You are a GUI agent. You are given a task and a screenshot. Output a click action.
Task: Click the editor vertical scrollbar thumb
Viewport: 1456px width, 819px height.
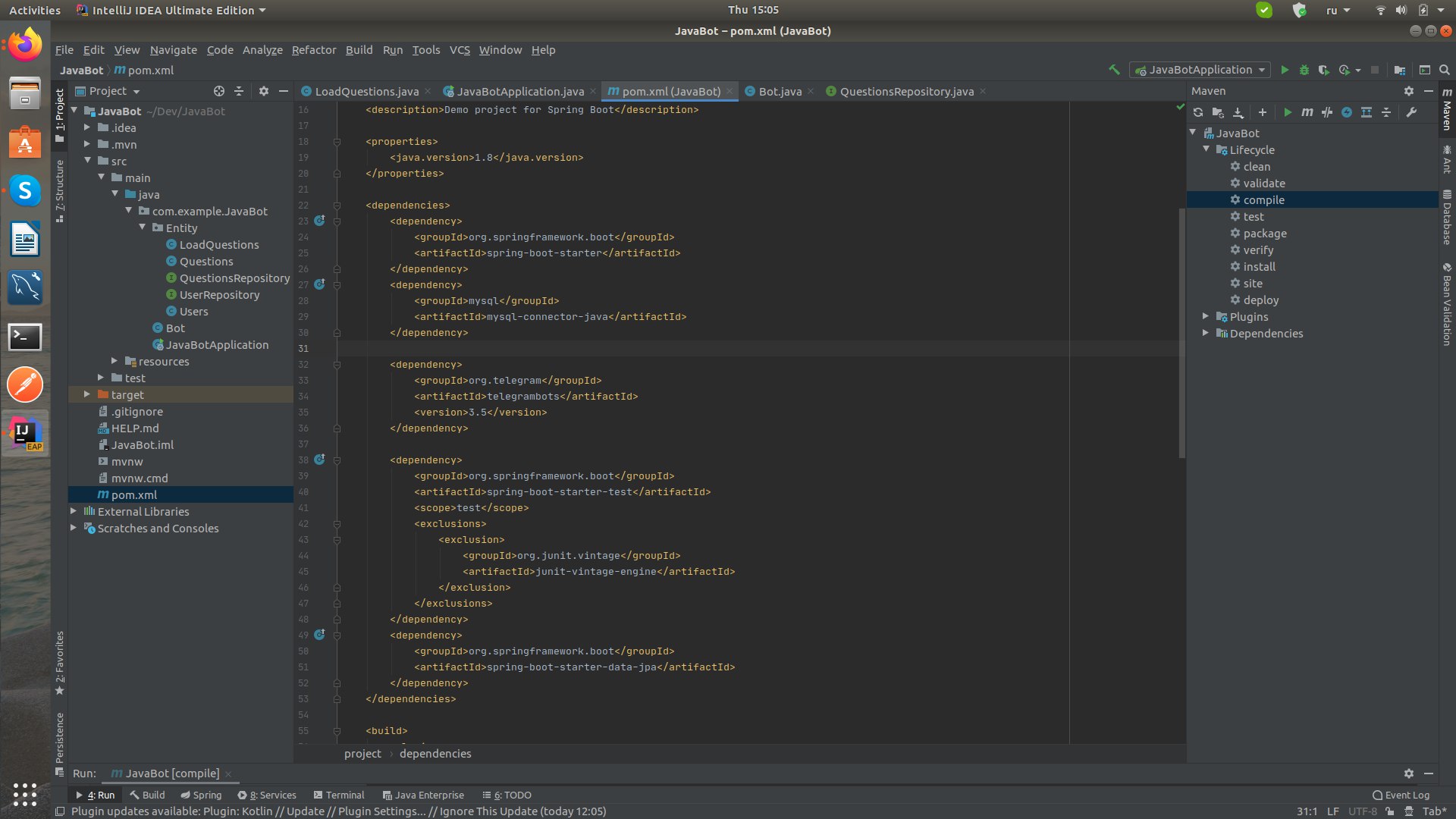point(1181,334)
